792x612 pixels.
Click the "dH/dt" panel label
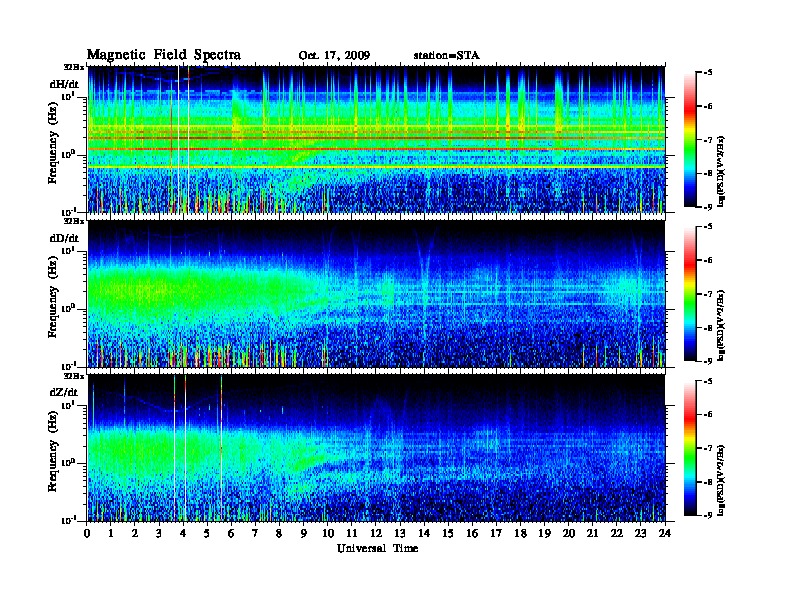[64, 84]
